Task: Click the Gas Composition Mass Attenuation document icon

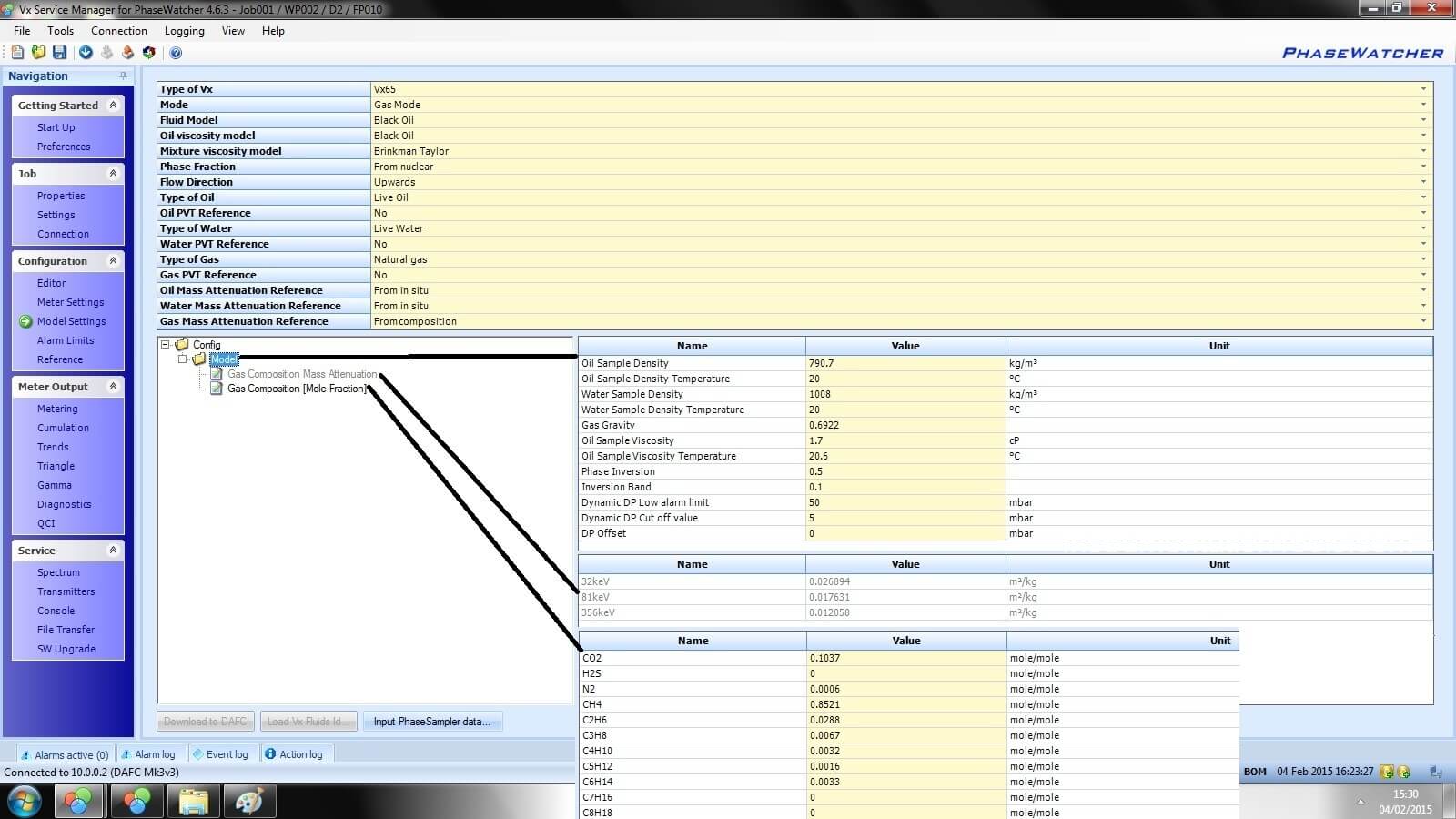Action: tap(217, 374)
